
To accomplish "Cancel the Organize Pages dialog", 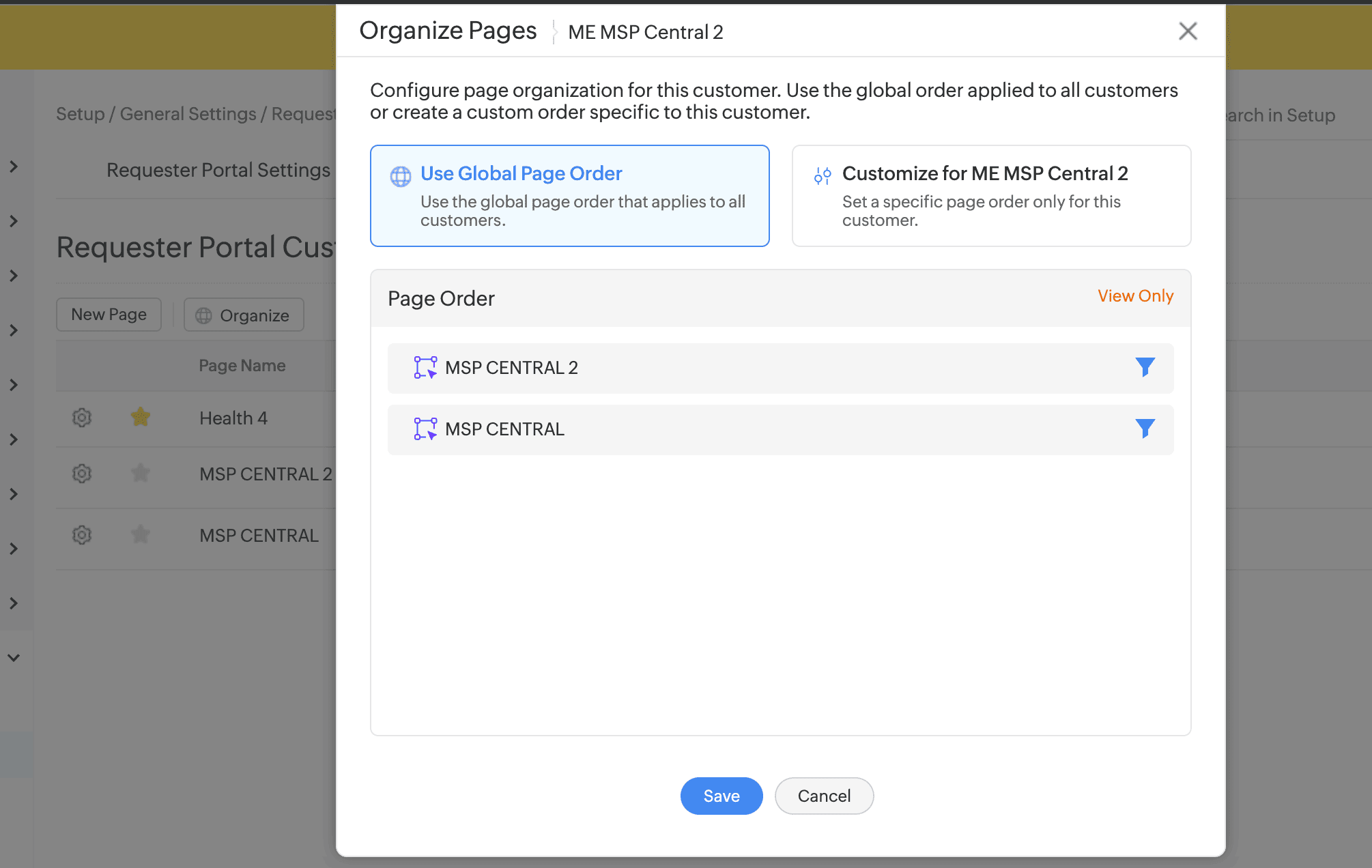I will (824, 796).
